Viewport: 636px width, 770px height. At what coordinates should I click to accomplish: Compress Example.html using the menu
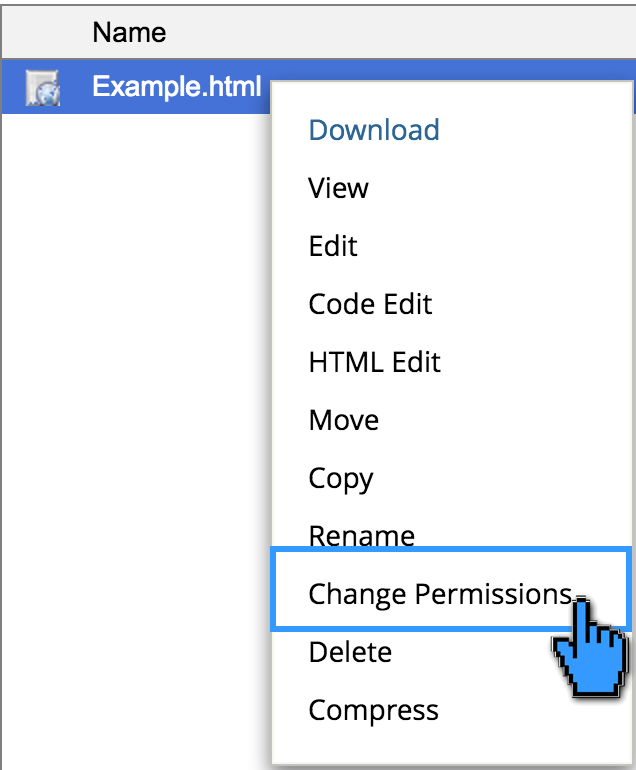coord(373,711)
